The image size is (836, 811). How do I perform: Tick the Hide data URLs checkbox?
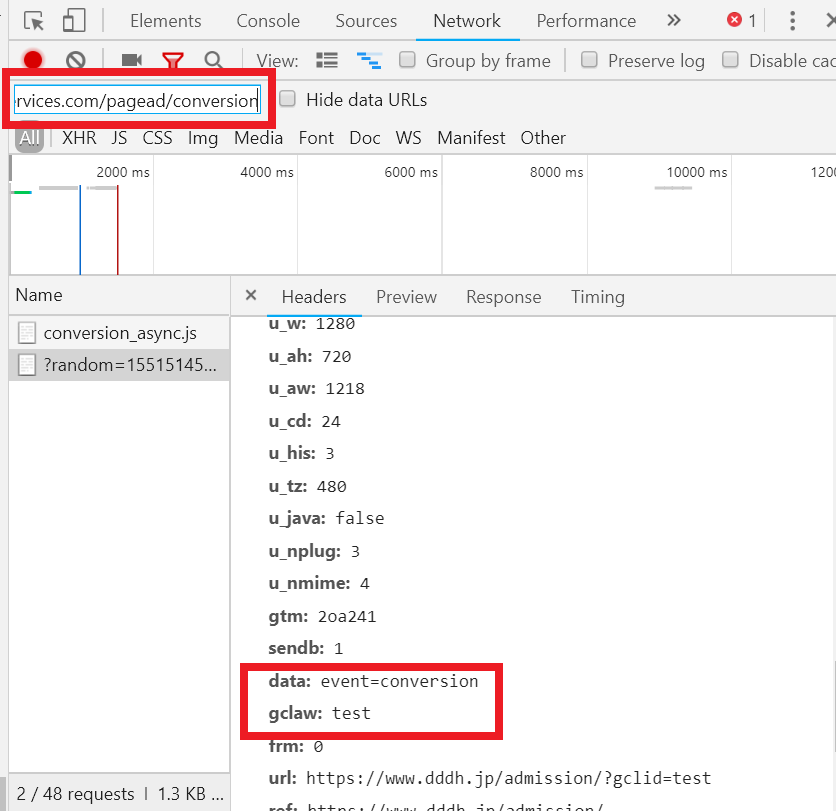(288, 99)
